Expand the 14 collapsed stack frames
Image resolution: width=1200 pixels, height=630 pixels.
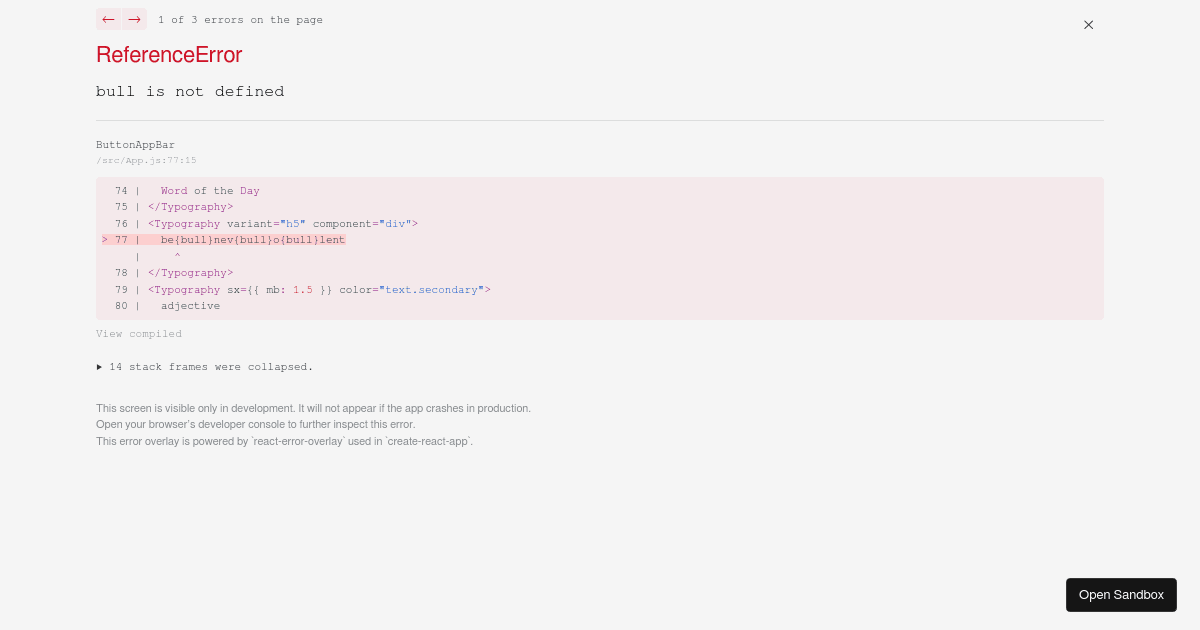pos(211,367)
